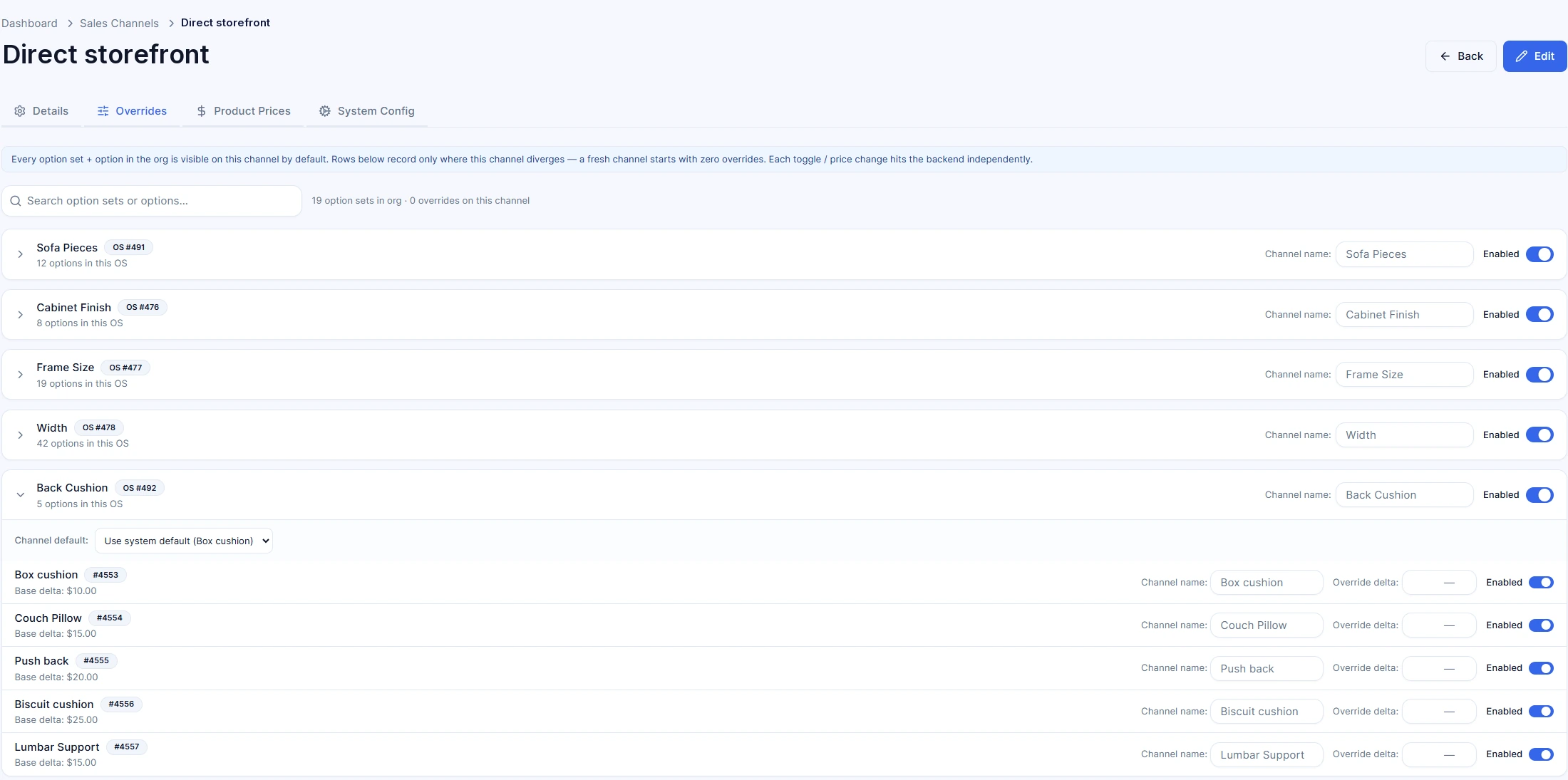This screenshot has width=1568, height=780.
Task: Turn off Frame Size enabled switch
Action: pyautogui.click(x=1539, y=375)
